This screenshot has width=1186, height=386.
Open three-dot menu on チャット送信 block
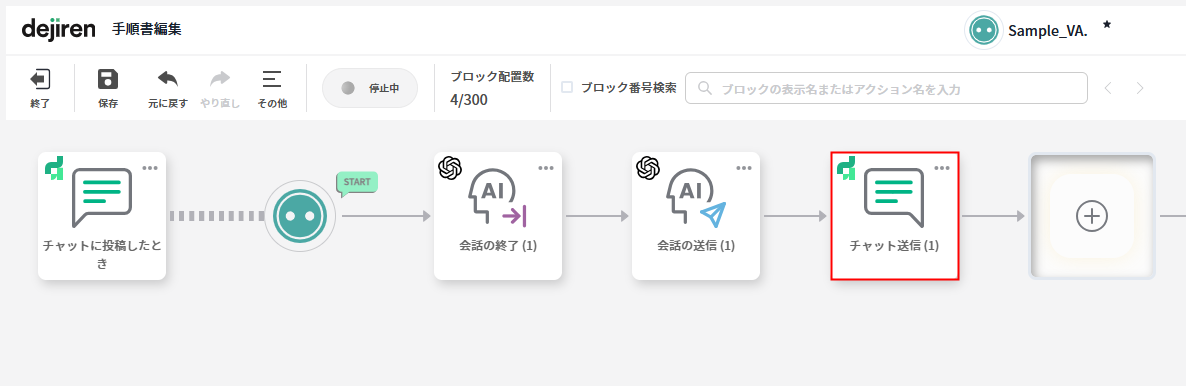pos(942,168)
